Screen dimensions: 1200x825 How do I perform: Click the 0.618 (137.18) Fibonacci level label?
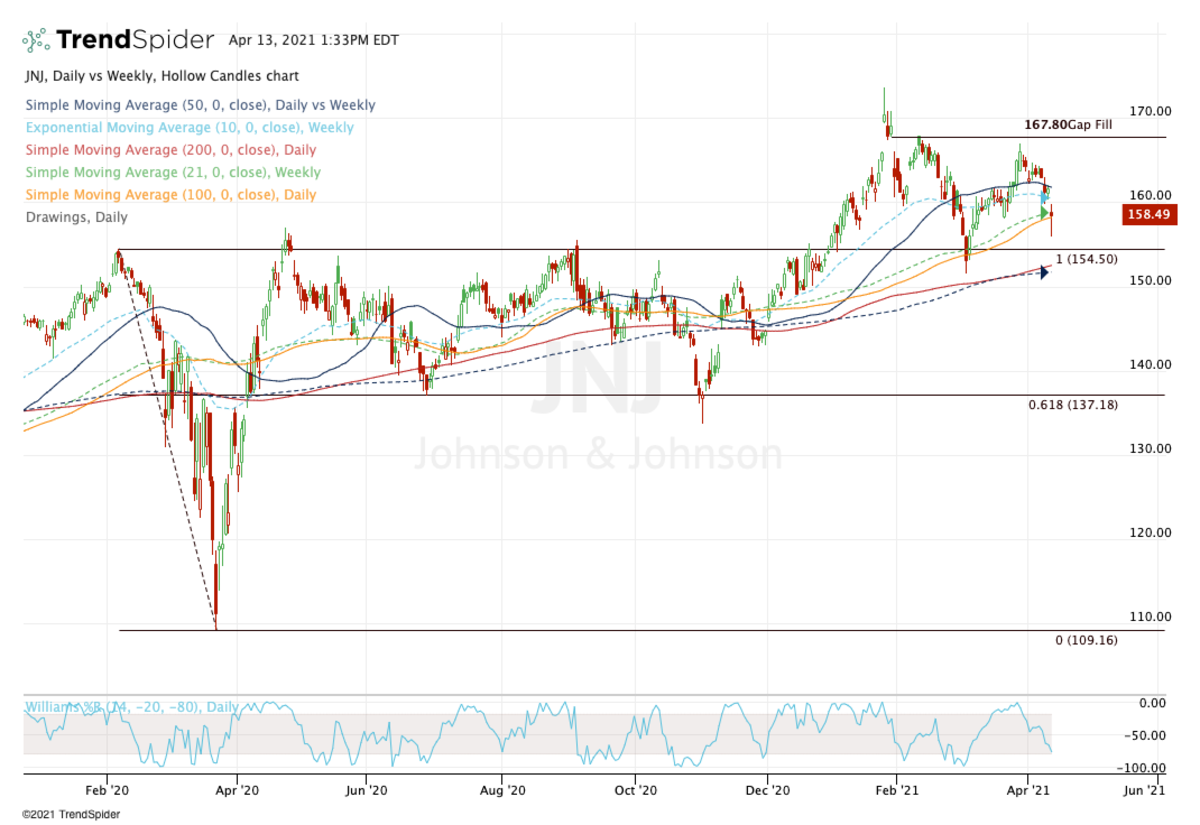(1074, 405)
